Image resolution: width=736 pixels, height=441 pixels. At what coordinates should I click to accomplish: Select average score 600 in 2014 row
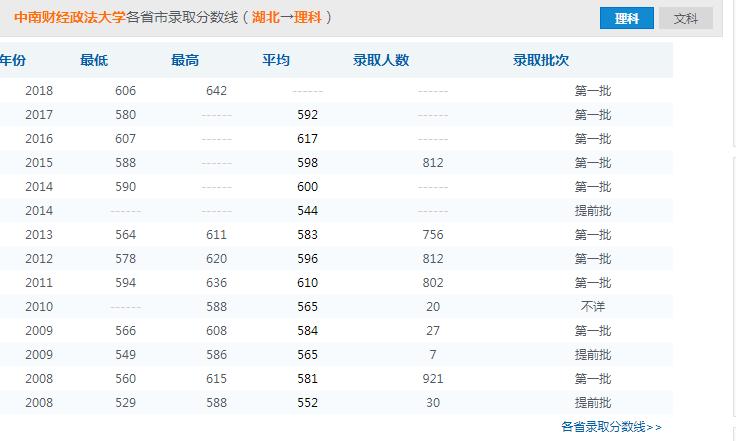307,186
